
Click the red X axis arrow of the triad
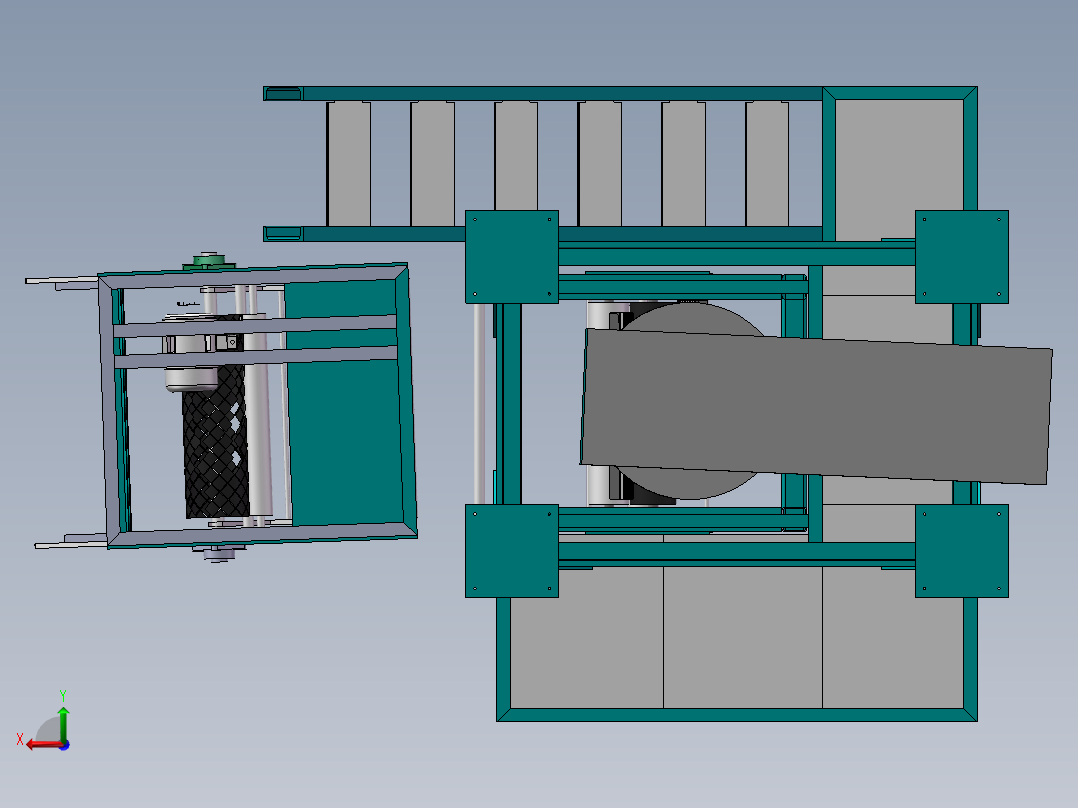[x=43, y=745]
